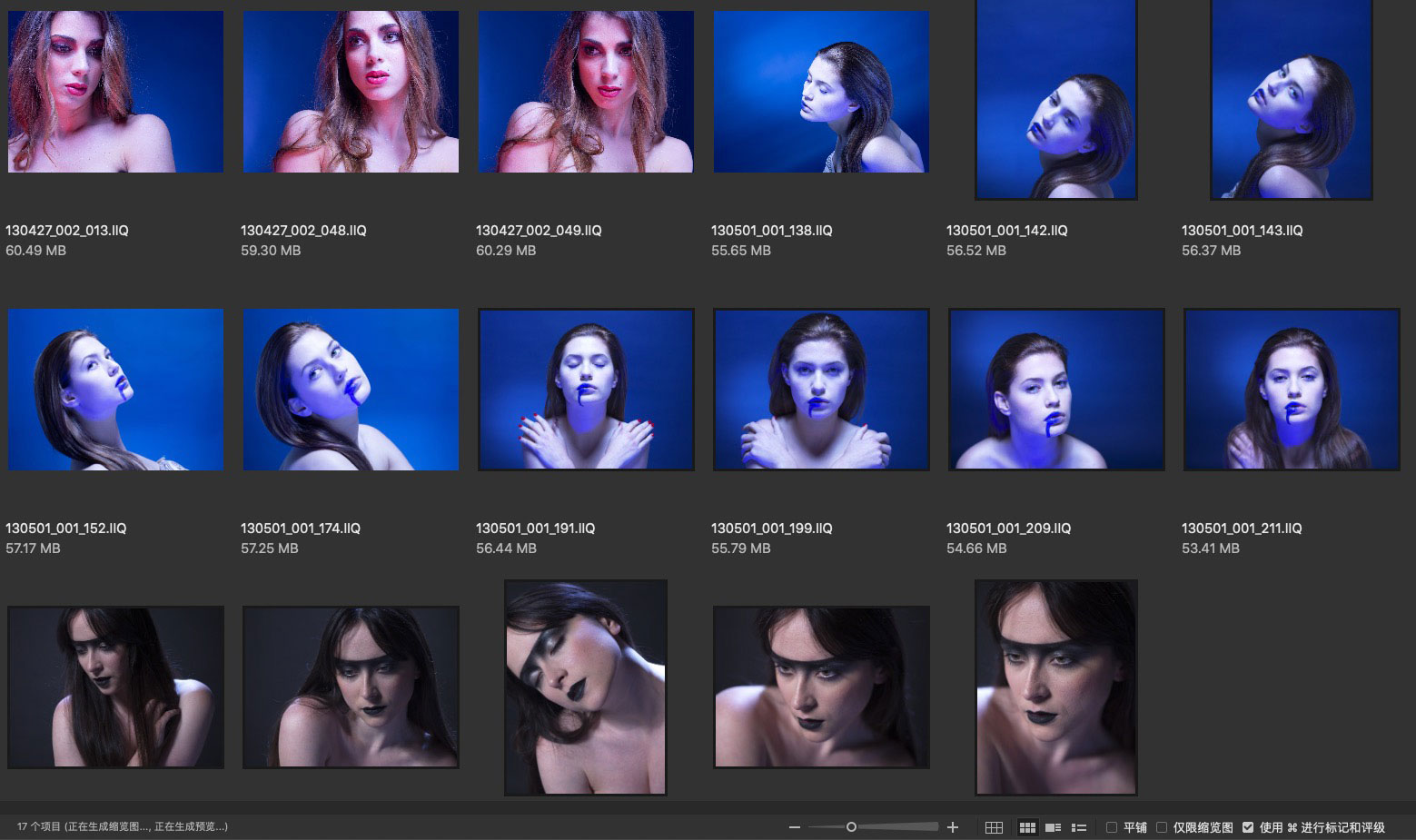Click the filename 130501_001_152.IIQ label
Viewport: 1416px width, 840px height.
click(65, 528)
